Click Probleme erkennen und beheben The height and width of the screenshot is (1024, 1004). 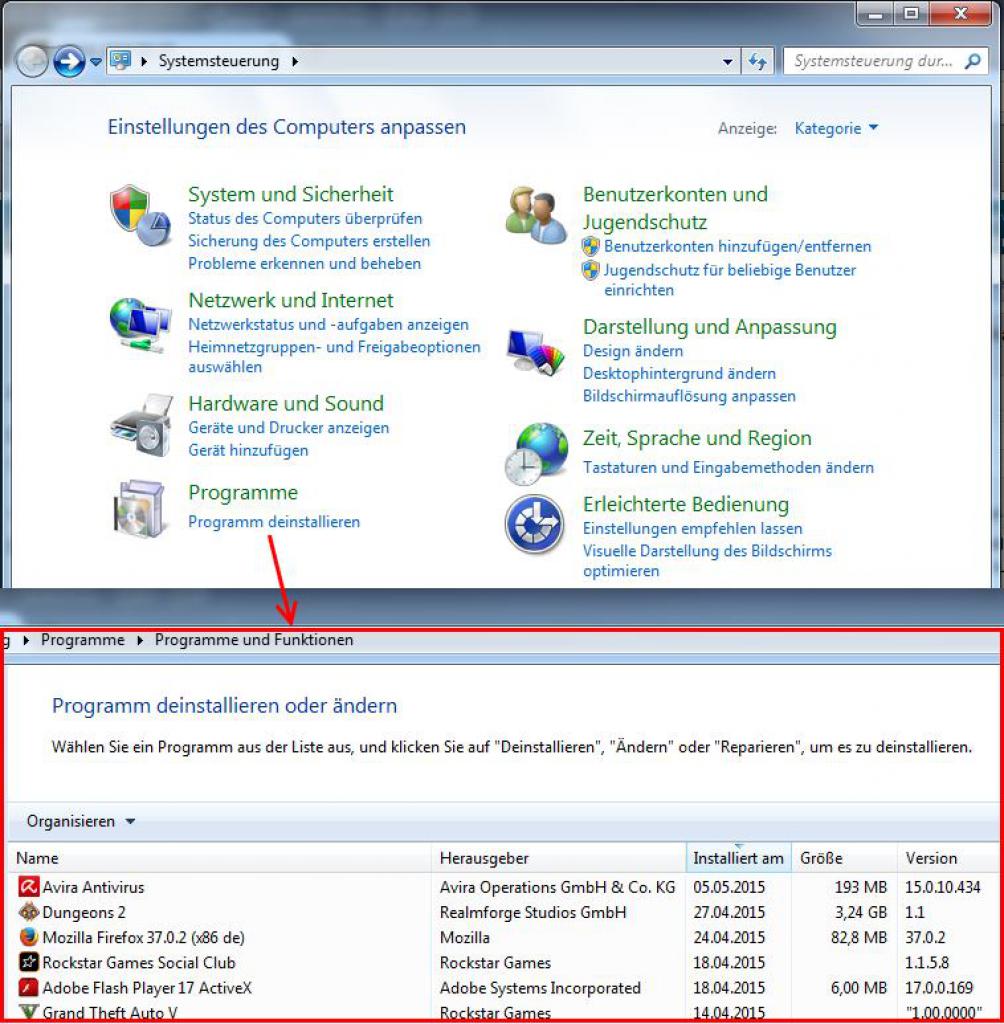(304, 263)
